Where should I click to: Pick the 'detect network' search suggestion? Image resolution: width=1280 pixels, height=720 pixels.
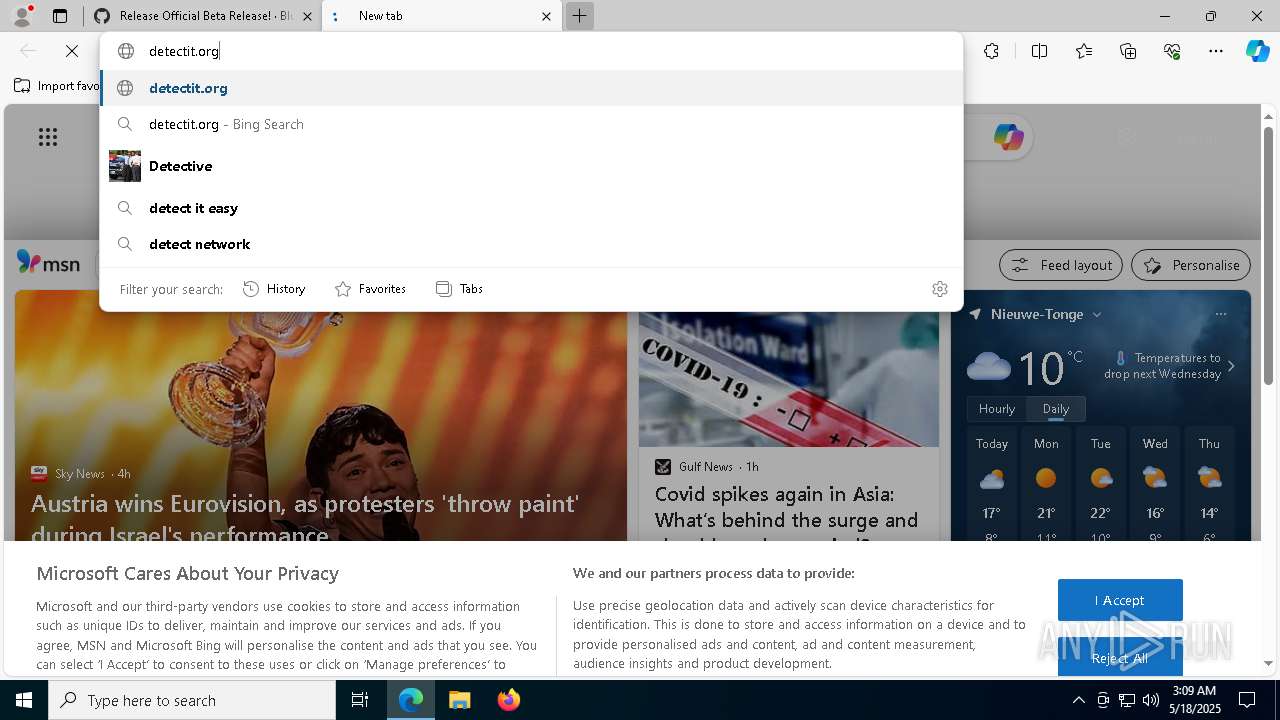coord(531,244)
